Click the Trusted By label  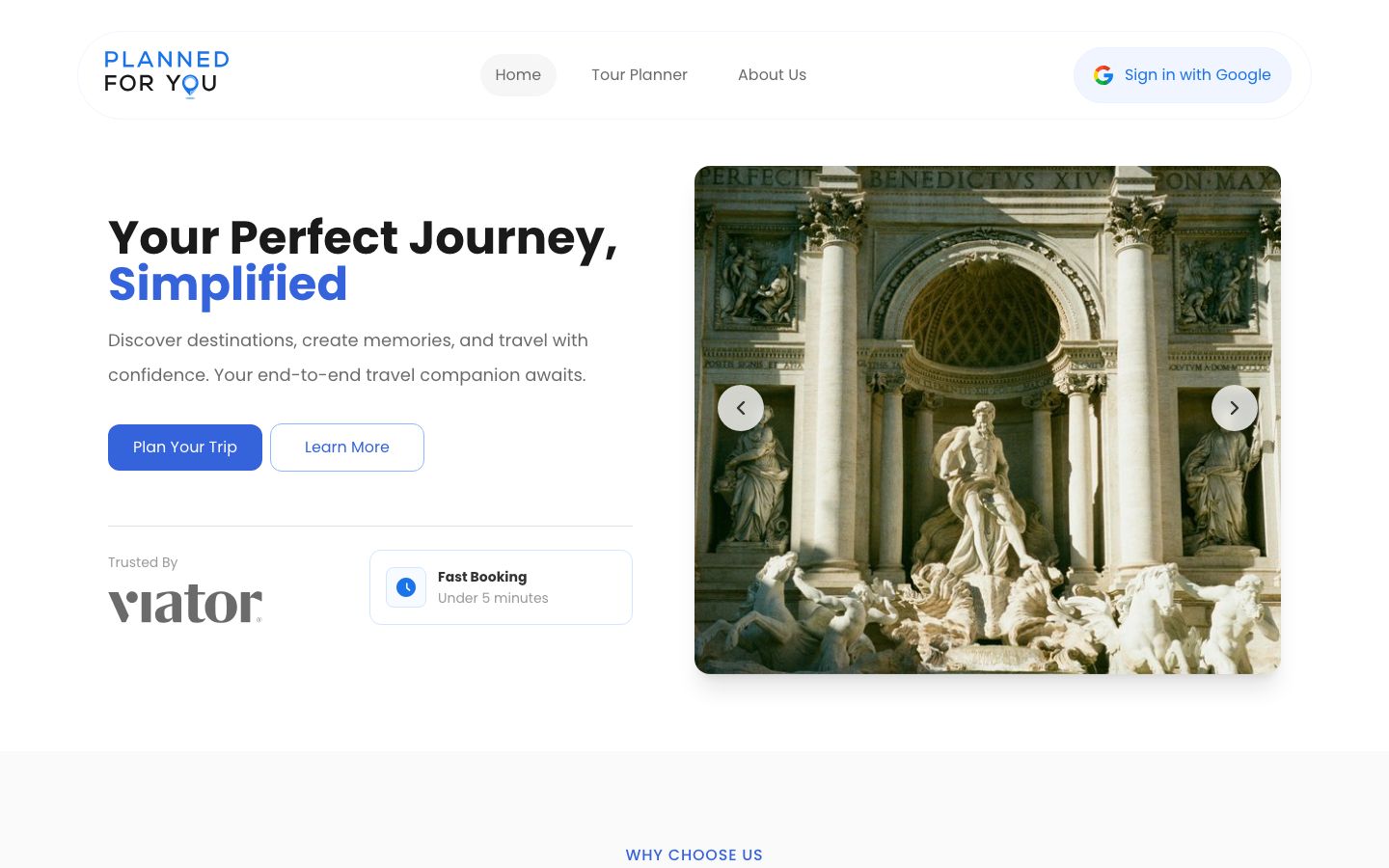click(x=143, y=562)
